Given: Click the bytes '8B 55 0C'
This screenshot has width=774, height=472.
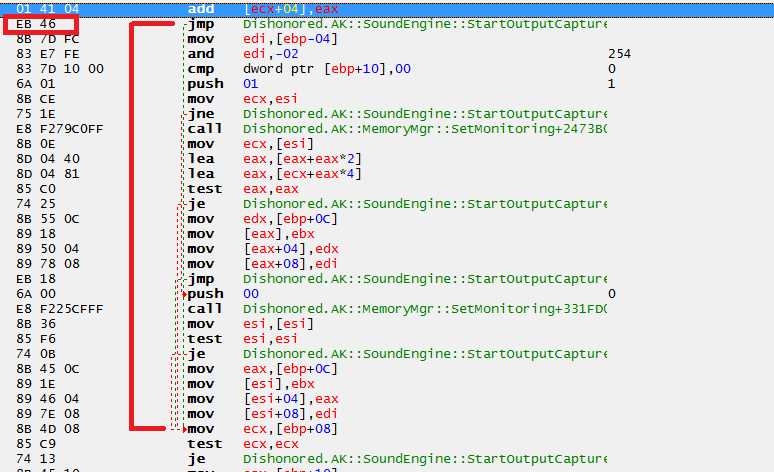Looking at the screenshot, I should point(47,219).
